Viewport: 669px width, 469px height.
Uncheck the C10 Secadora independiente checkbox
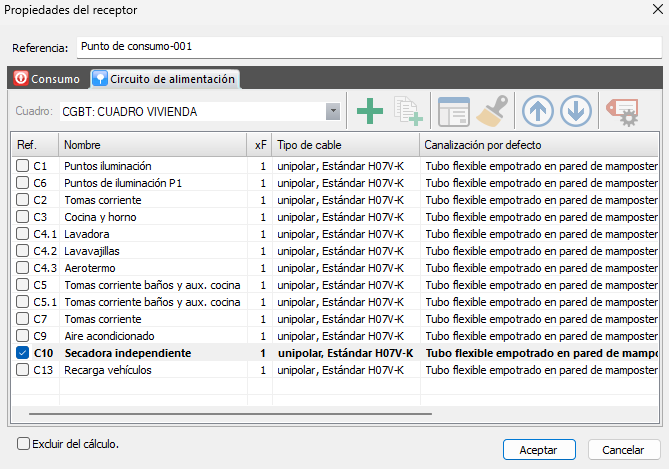pyautogui.click(x=23, y=353)
